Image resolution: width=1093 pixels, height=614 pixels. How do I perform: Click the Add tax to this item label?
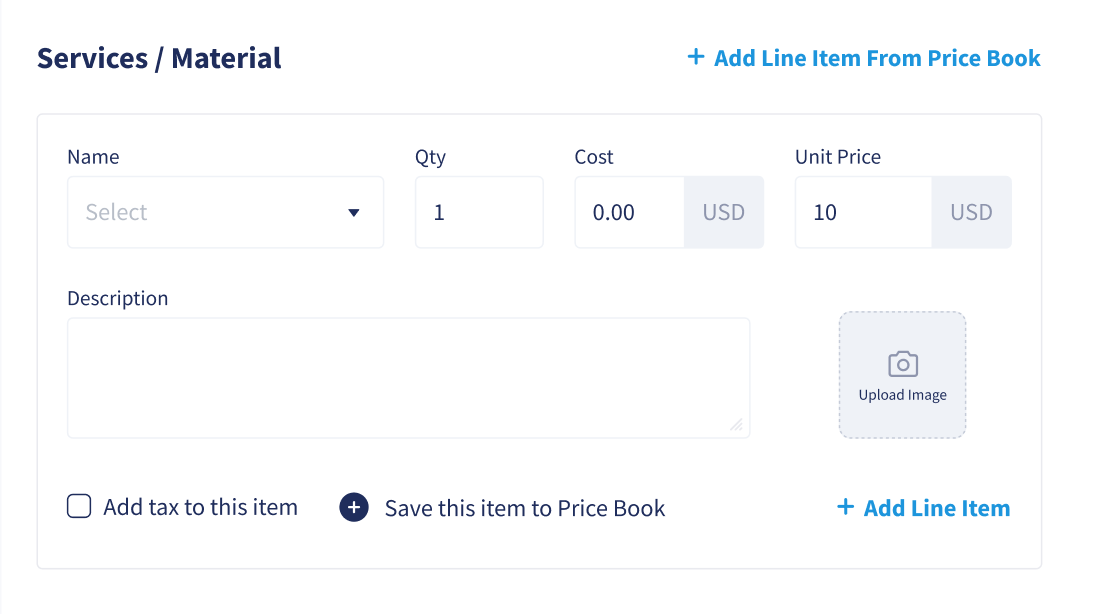click(201, 507)
